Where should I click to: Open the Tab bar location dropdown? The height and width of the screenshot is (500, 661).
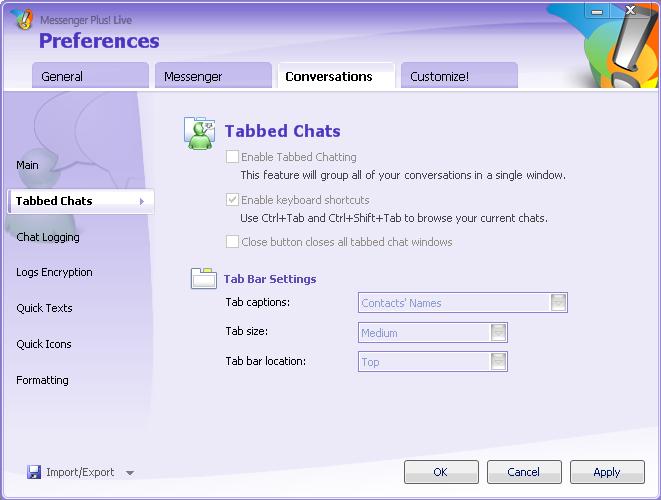(498, 362)
